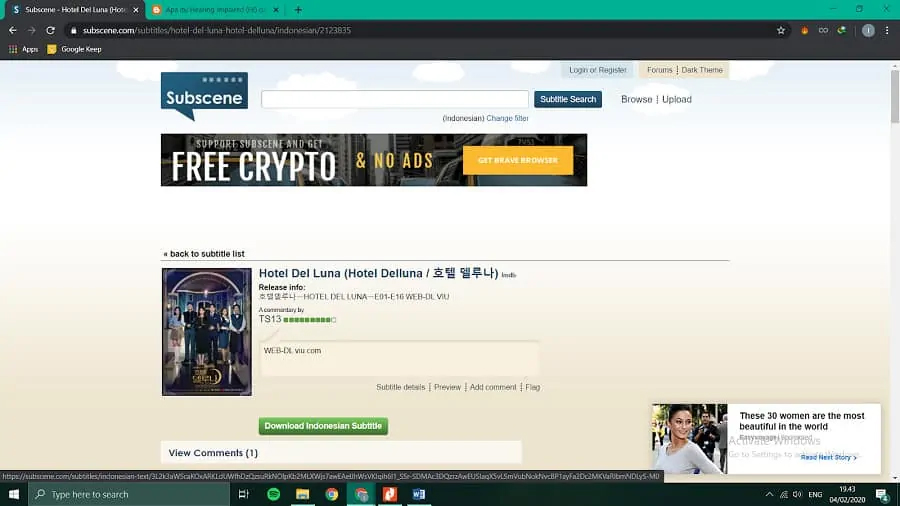This screenshot has width=900, height=506.
Task: Open the Action Center notifications icon
Action: 882,494
